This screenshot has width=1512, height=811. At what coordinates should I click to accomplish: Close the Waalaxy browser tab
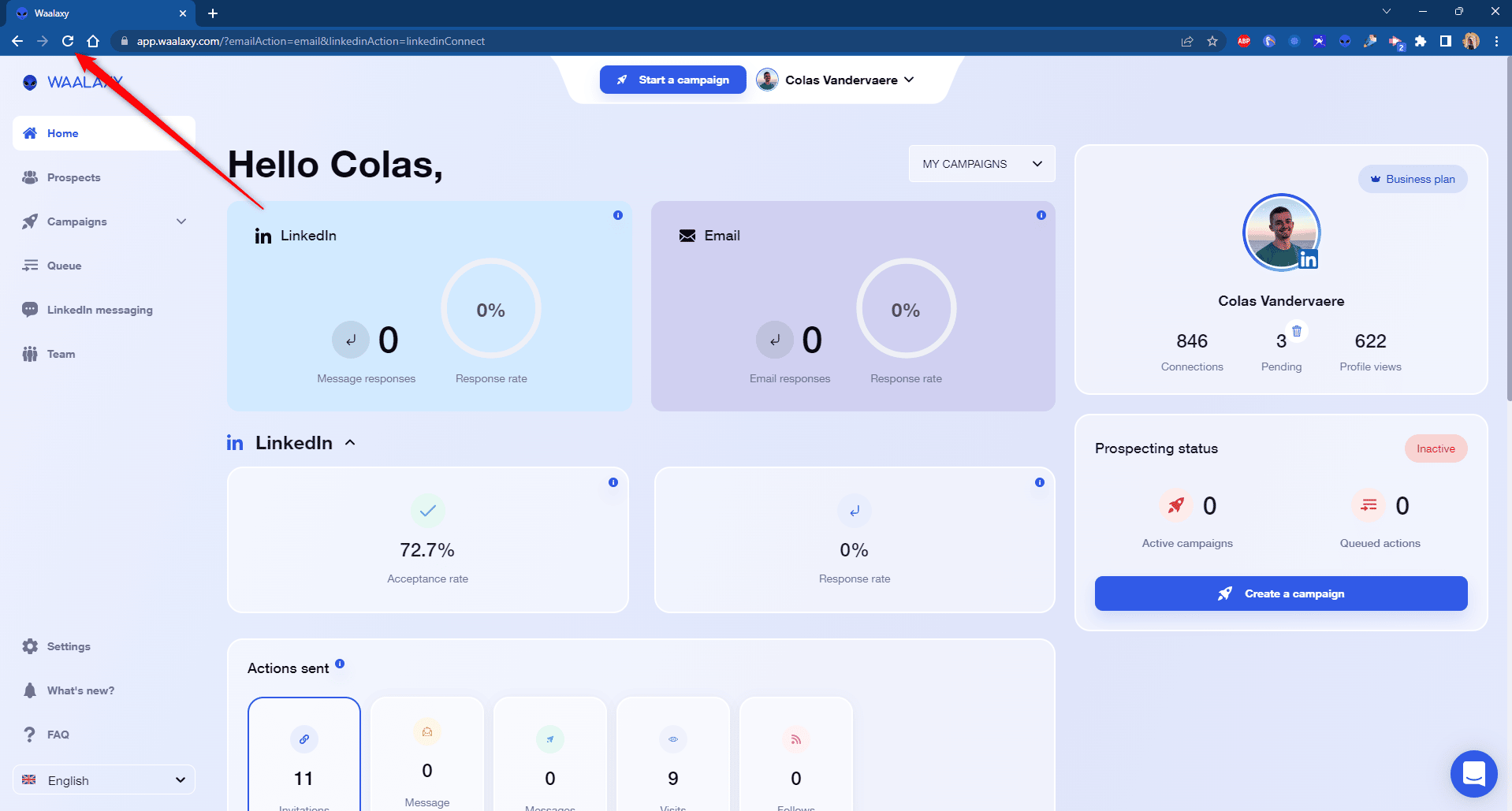tap(183, 13)
